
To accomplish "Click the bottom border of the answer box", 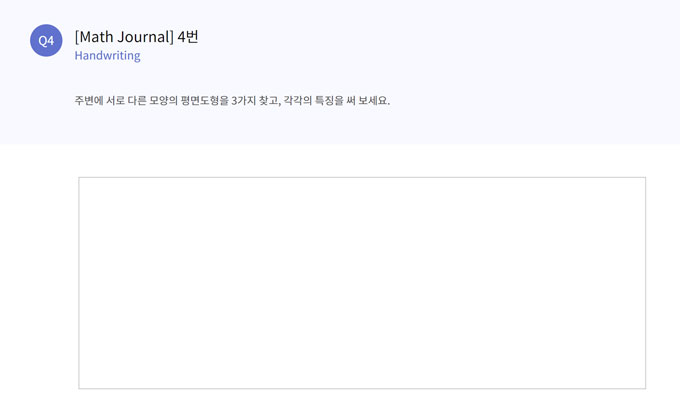I will point(362,388).
